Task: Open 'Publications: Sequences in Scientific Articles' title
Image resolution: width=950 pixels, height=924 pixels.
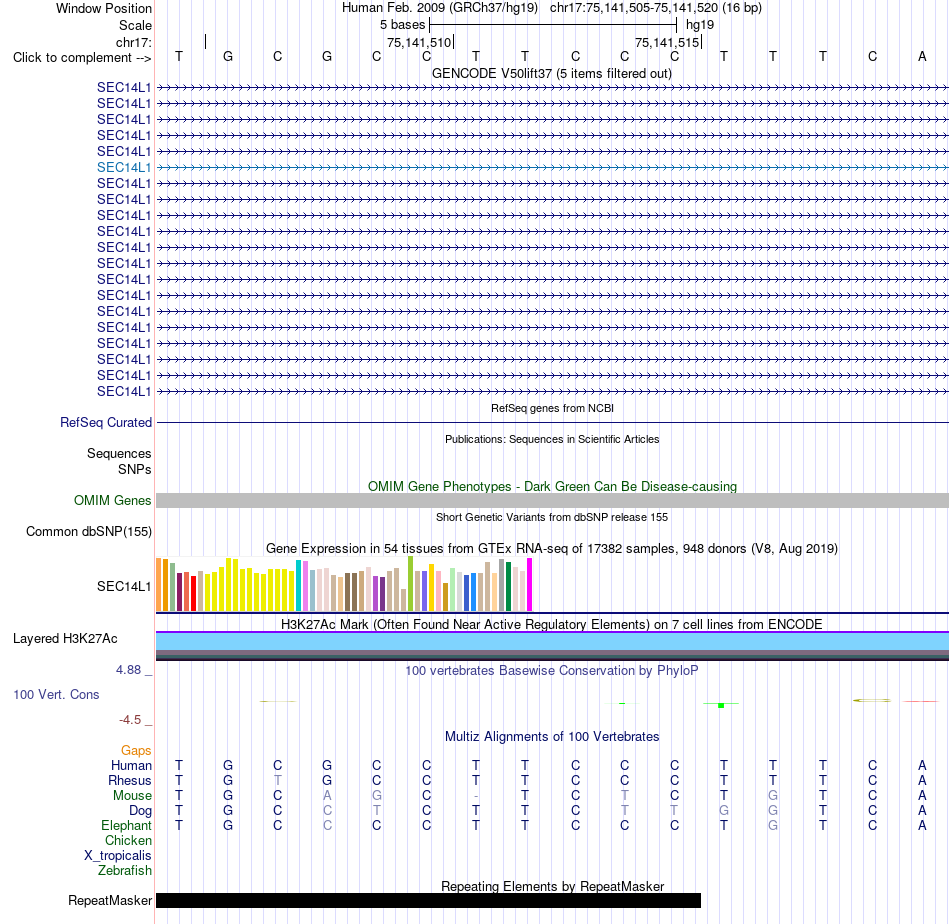Action: pos(552,439)
